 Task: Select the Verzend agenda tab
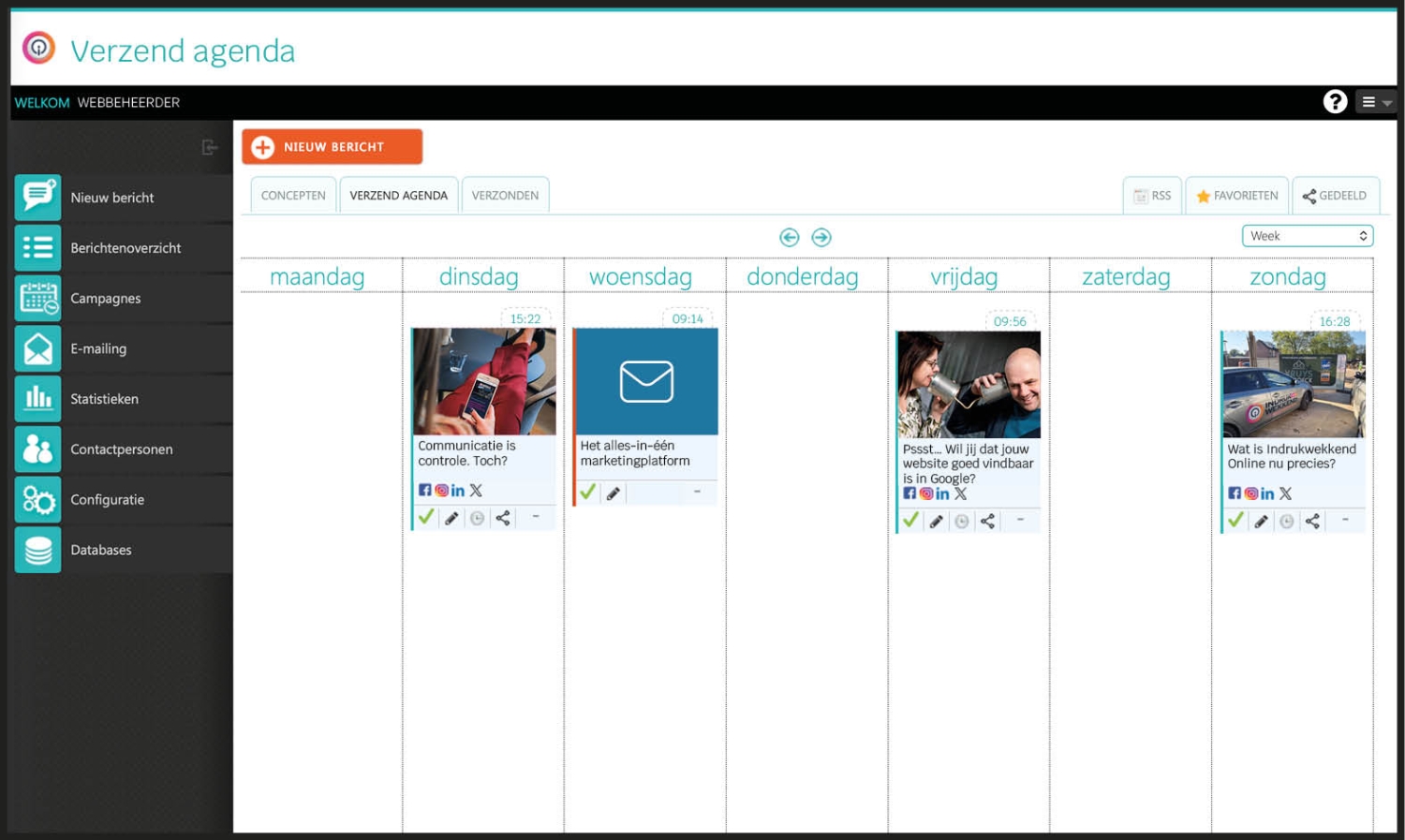399,196
